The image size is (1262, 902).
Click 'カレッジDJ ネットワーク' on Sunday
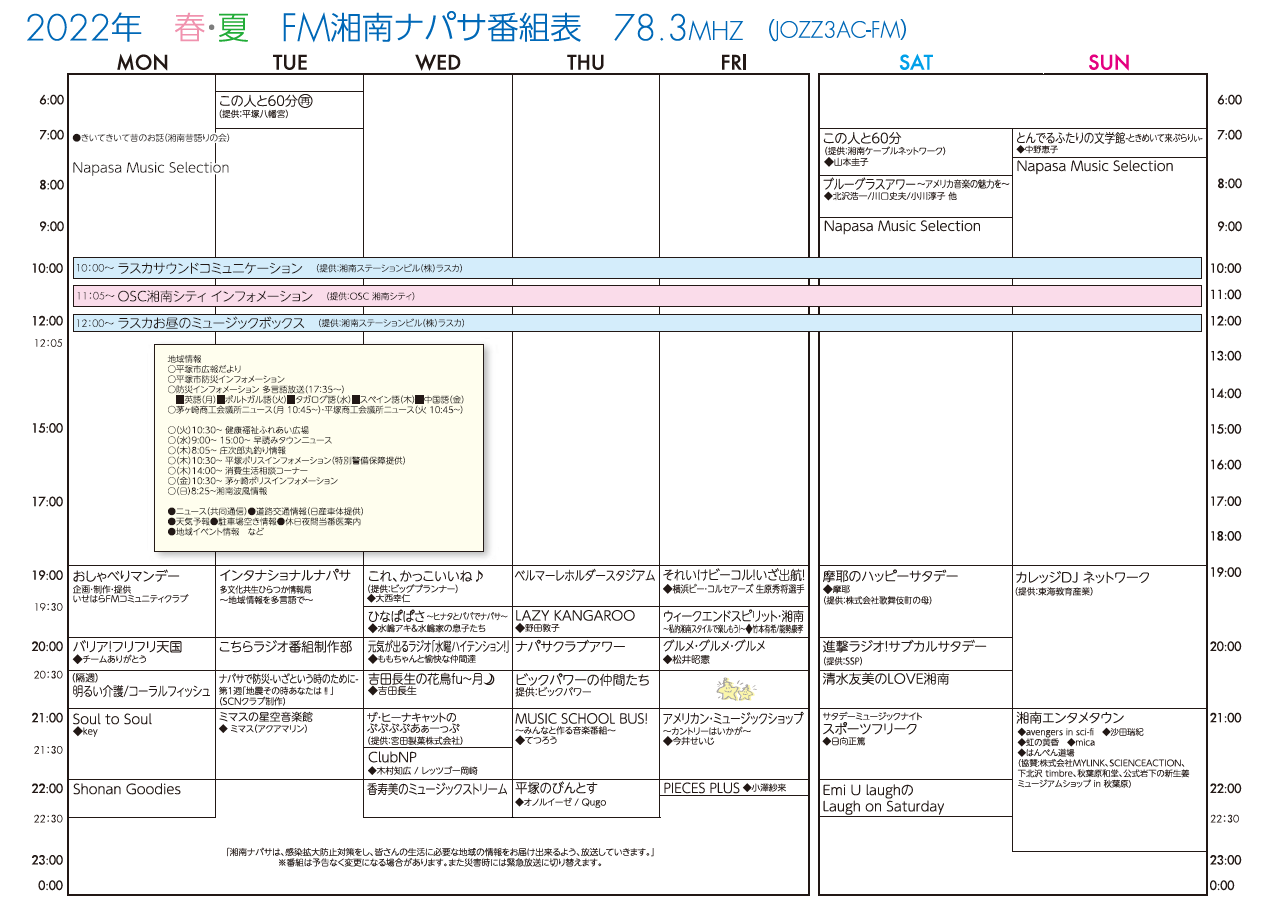[x=1082, y=578]
